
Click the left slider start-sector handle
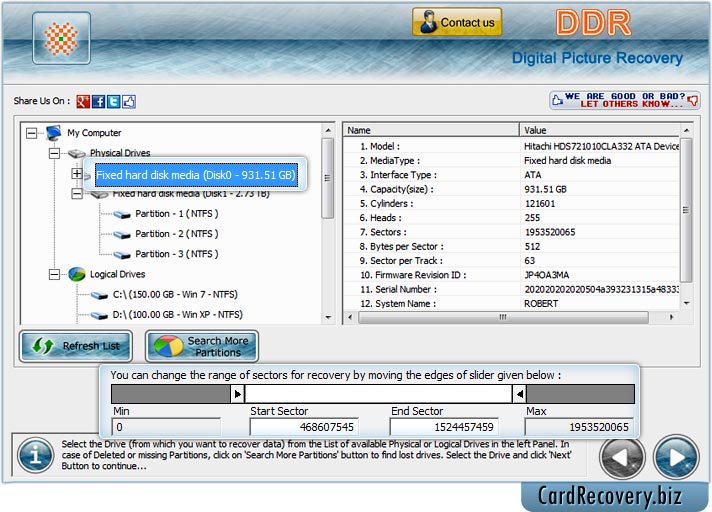click(237, 394)
